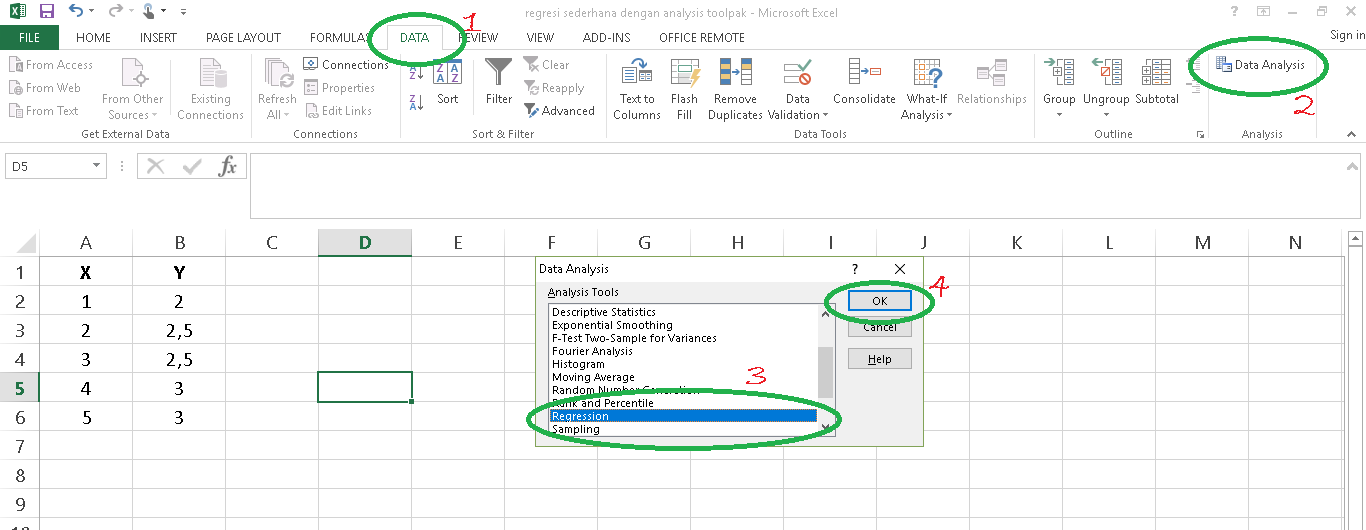This screenshot has width=1366, height=530.
Task: Select the Remove Duplicates tool
Action: point(735,74)
